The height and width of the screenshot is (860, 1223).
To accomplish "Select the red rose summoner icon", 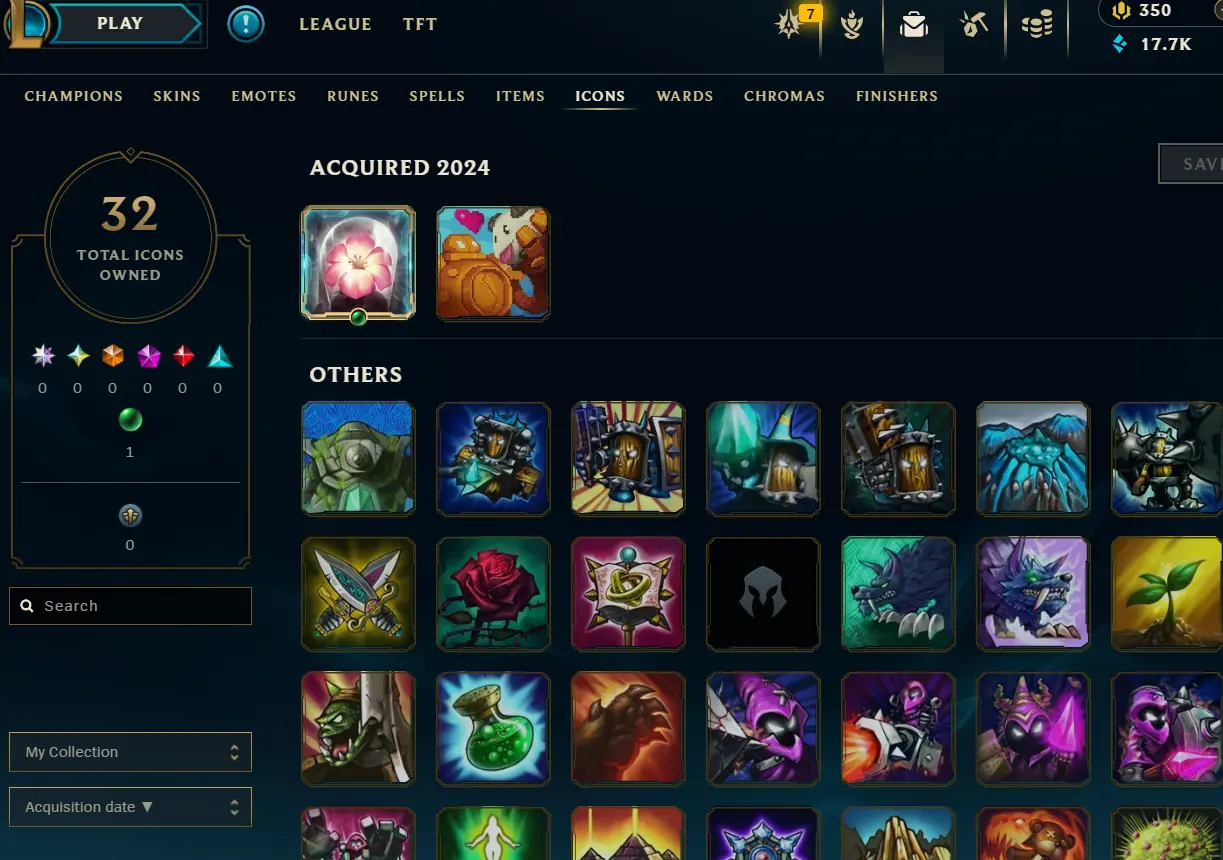I will point(493,593).
